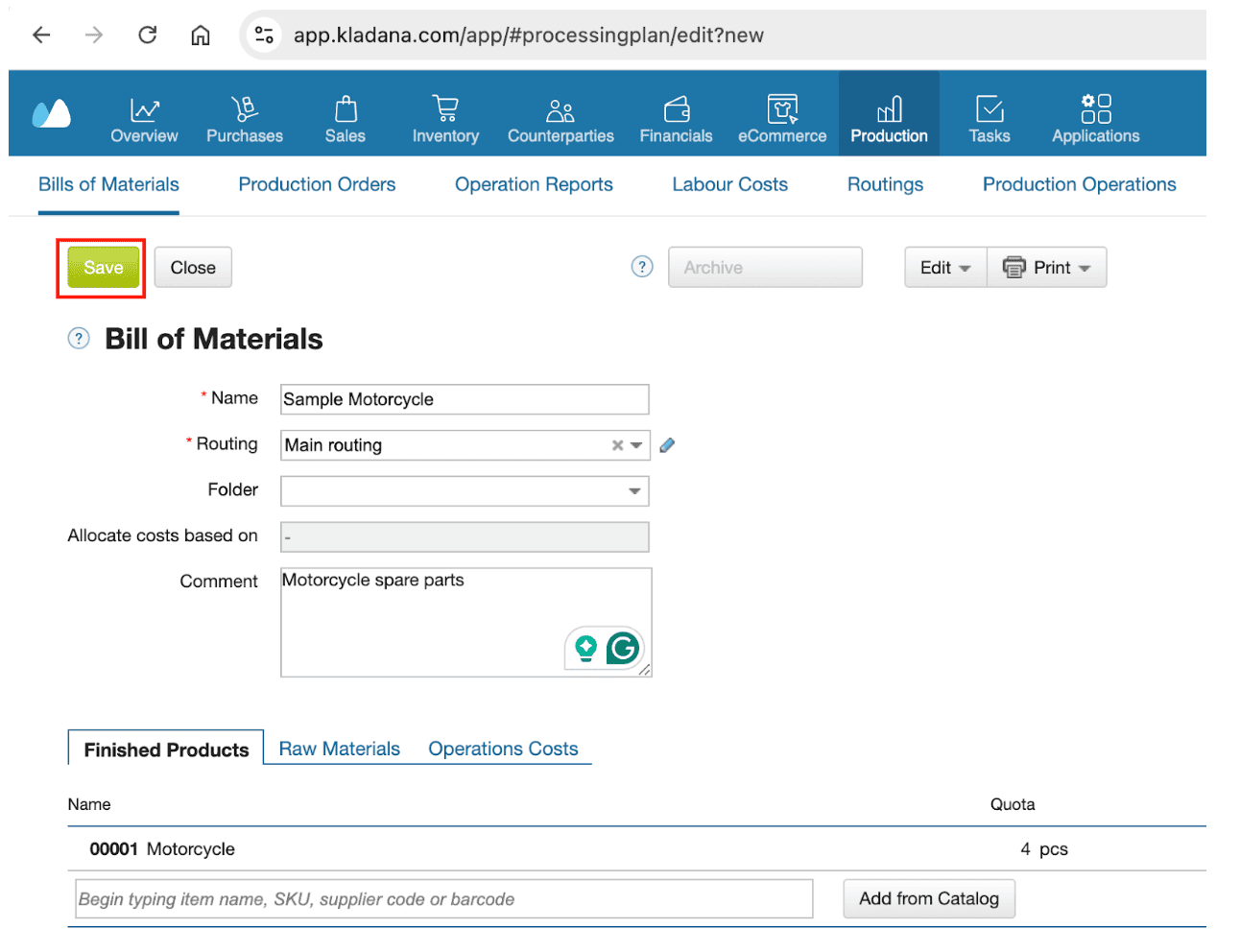
Task: Click the Close button
Action: [x=193, y=268]
